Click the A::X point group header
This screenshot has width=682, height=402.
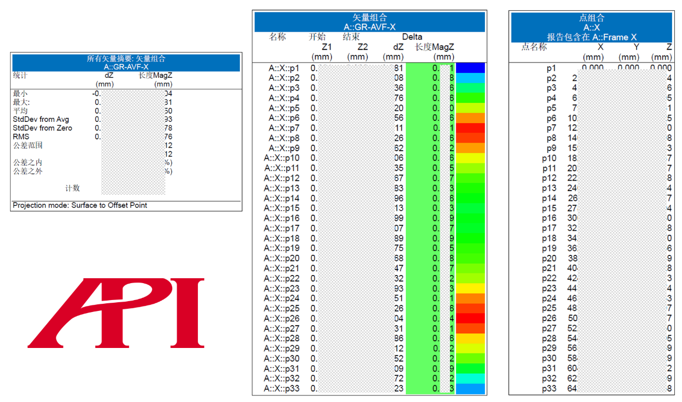[x=592, y=27]
